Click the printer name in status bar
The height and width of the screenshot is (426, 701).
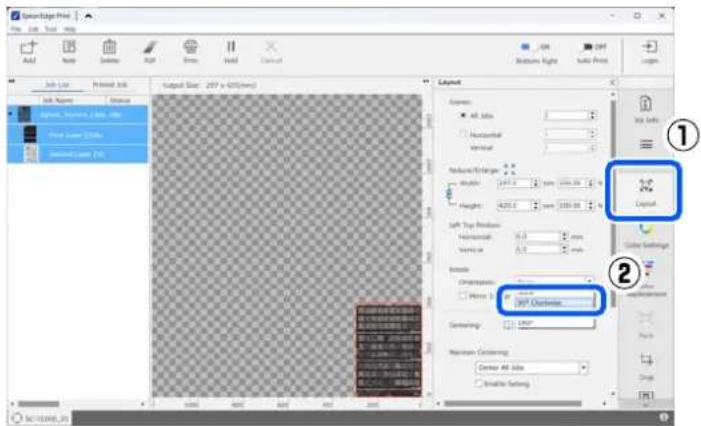click(46, 418)
